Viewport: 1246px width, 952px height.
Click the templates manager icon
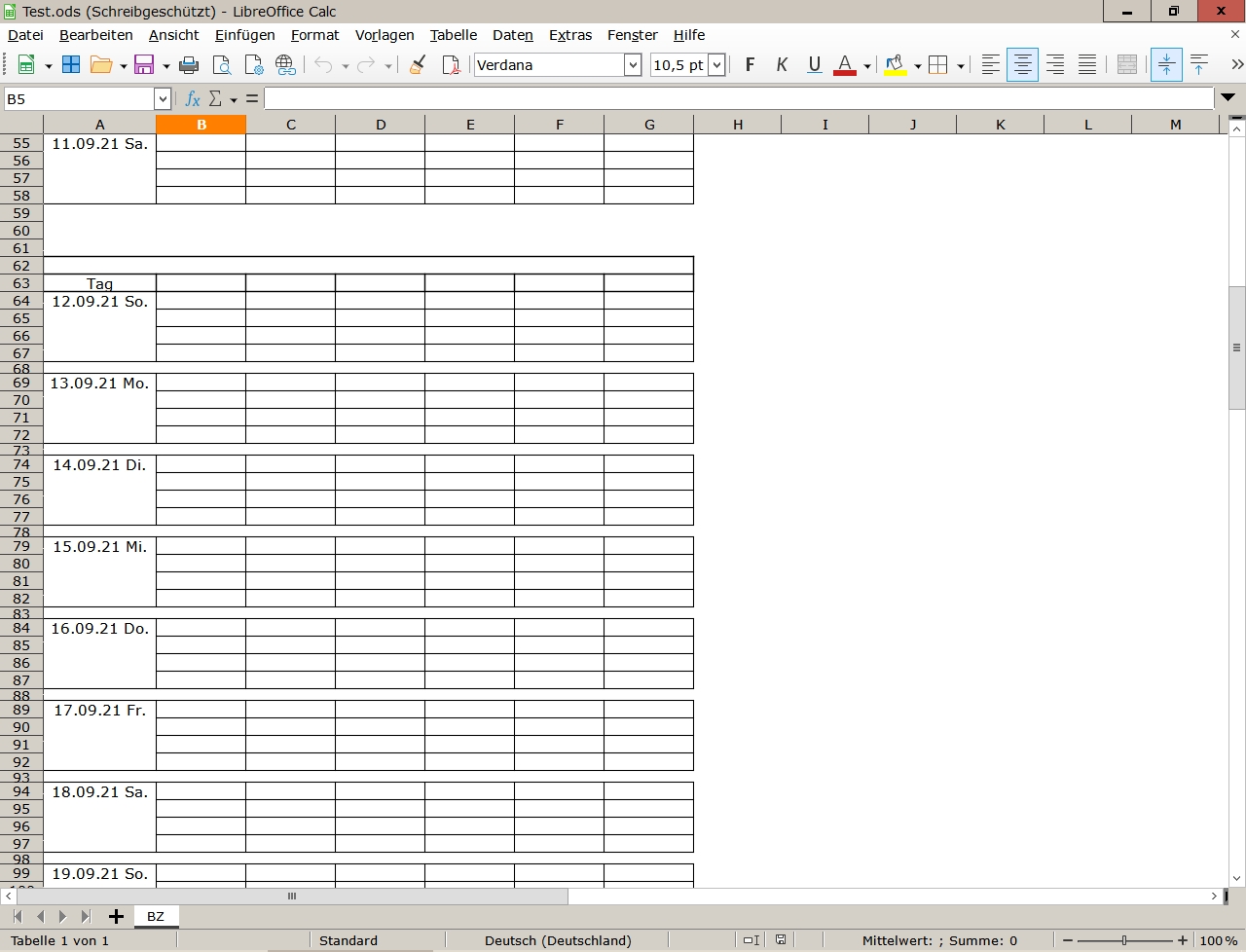[x=71, y=65]
